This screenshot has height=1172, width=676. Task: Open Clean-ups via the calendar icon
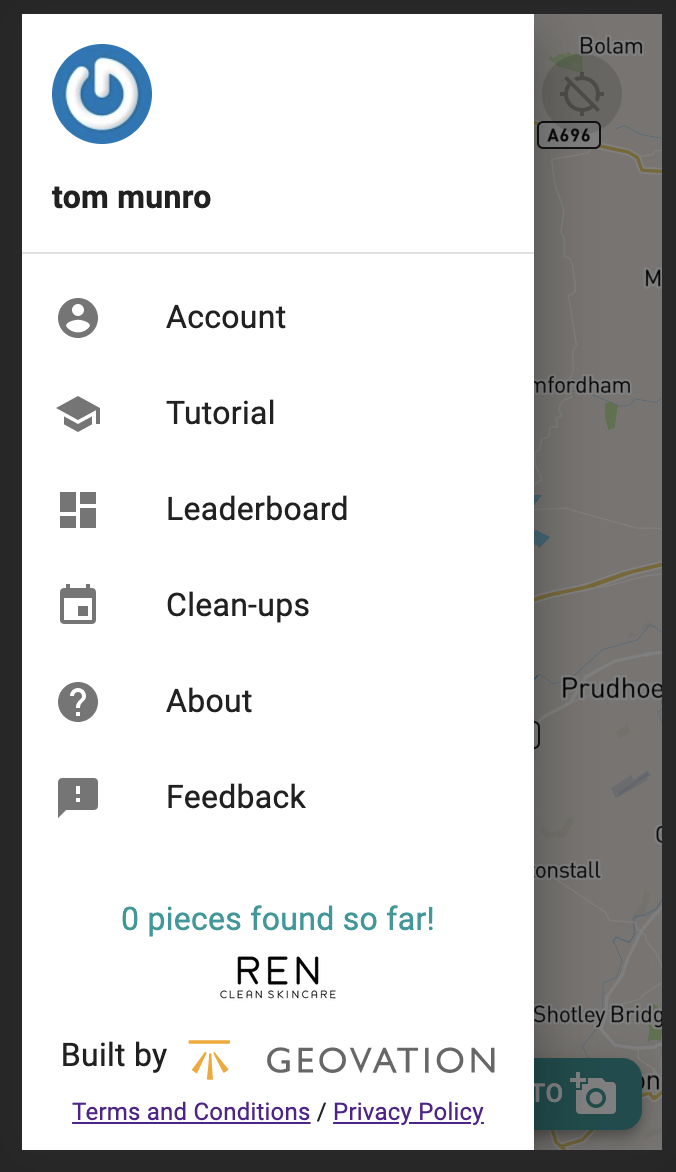click(x=78, y=604)
